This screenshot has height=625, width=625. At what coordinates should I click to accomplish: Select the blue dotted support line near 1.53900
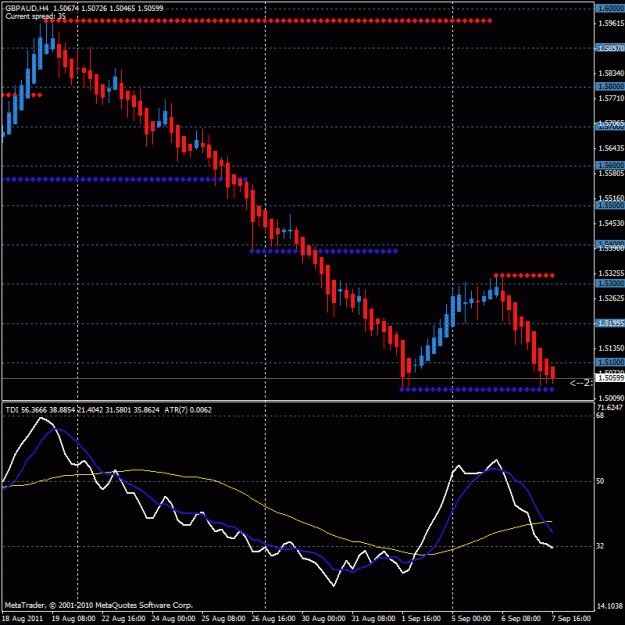pyautogui.click(x=323, y=252)
